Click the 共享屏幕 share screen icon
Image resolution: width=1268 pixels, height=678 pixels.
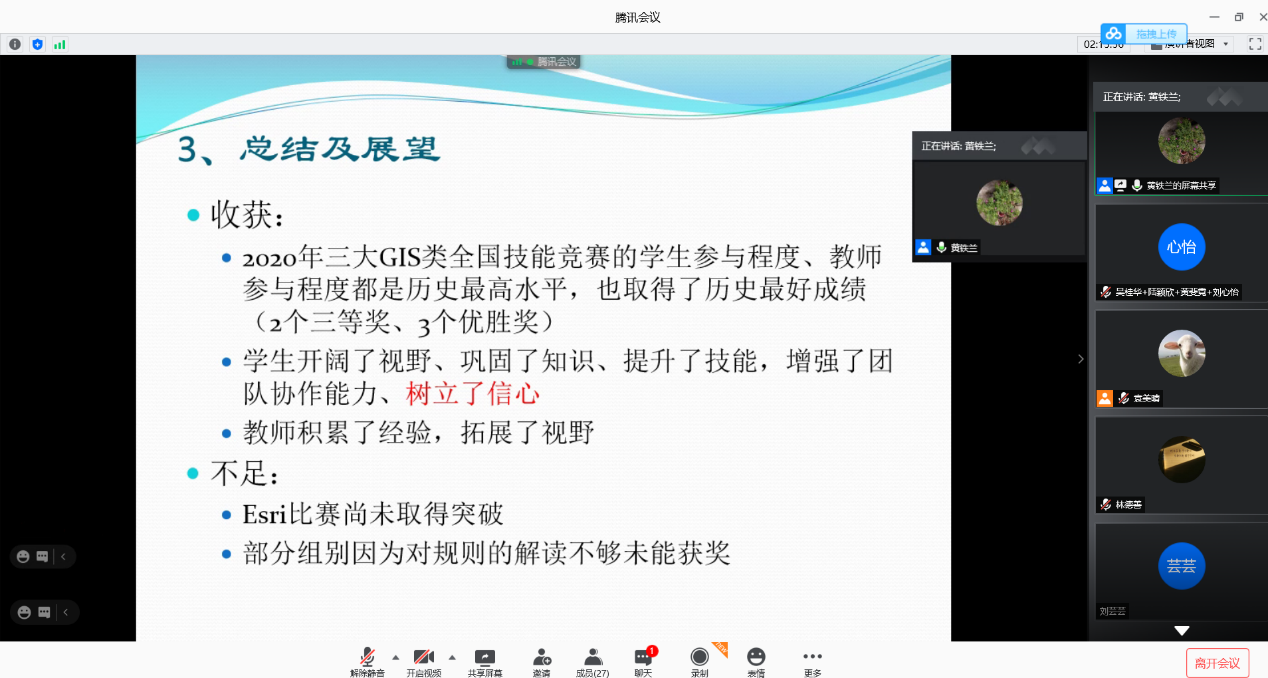pyautogui.click(x=485, y=660)
